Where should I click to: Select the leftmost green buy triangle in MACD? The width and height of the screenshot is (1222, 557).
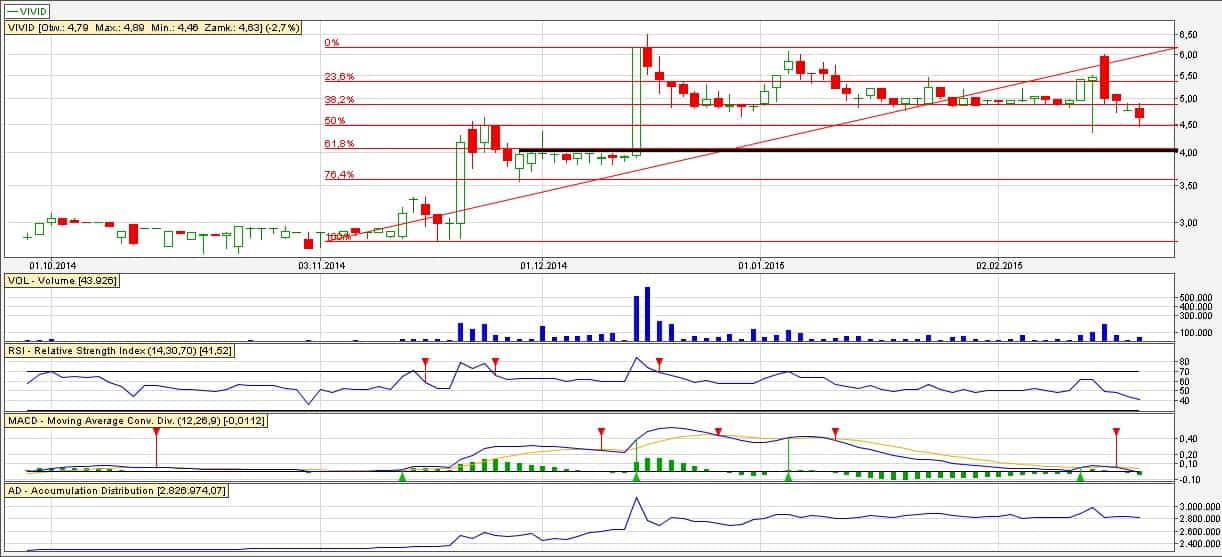tap(402, 478)
